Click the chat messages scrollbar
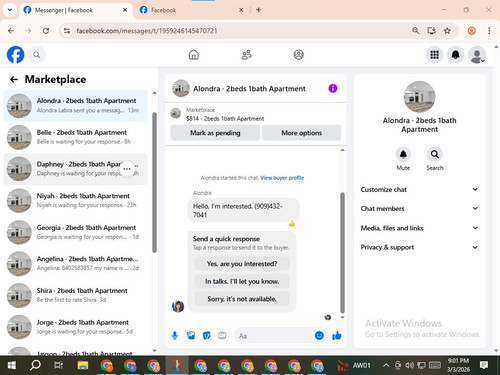 (342, 253)
